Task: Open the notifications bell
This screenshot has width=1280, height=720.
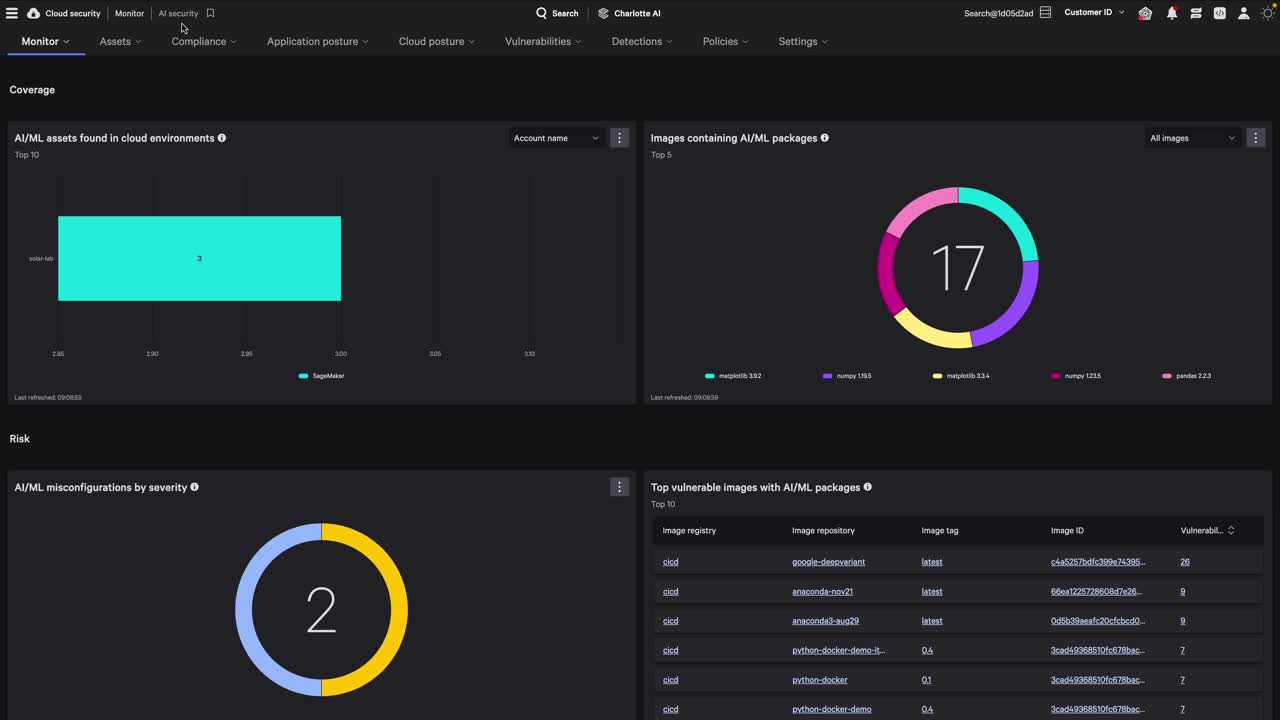Action: 1172,13
